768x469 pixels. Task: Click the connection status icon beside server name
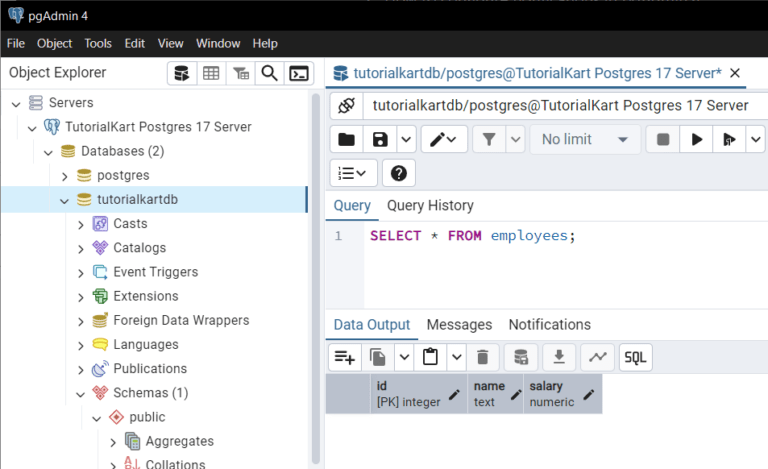tap(346, 105)
